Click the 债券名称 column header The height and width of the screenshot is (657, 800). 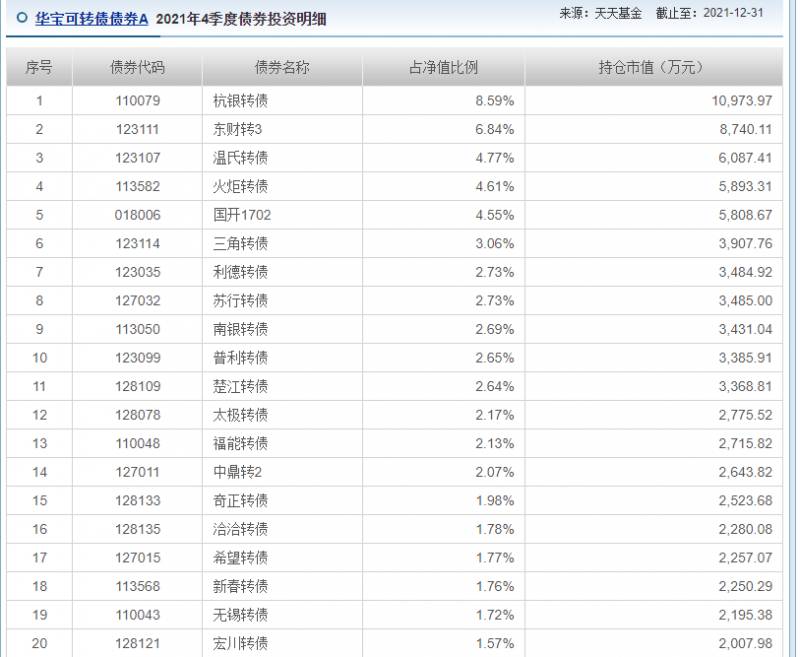coord(282,67)
